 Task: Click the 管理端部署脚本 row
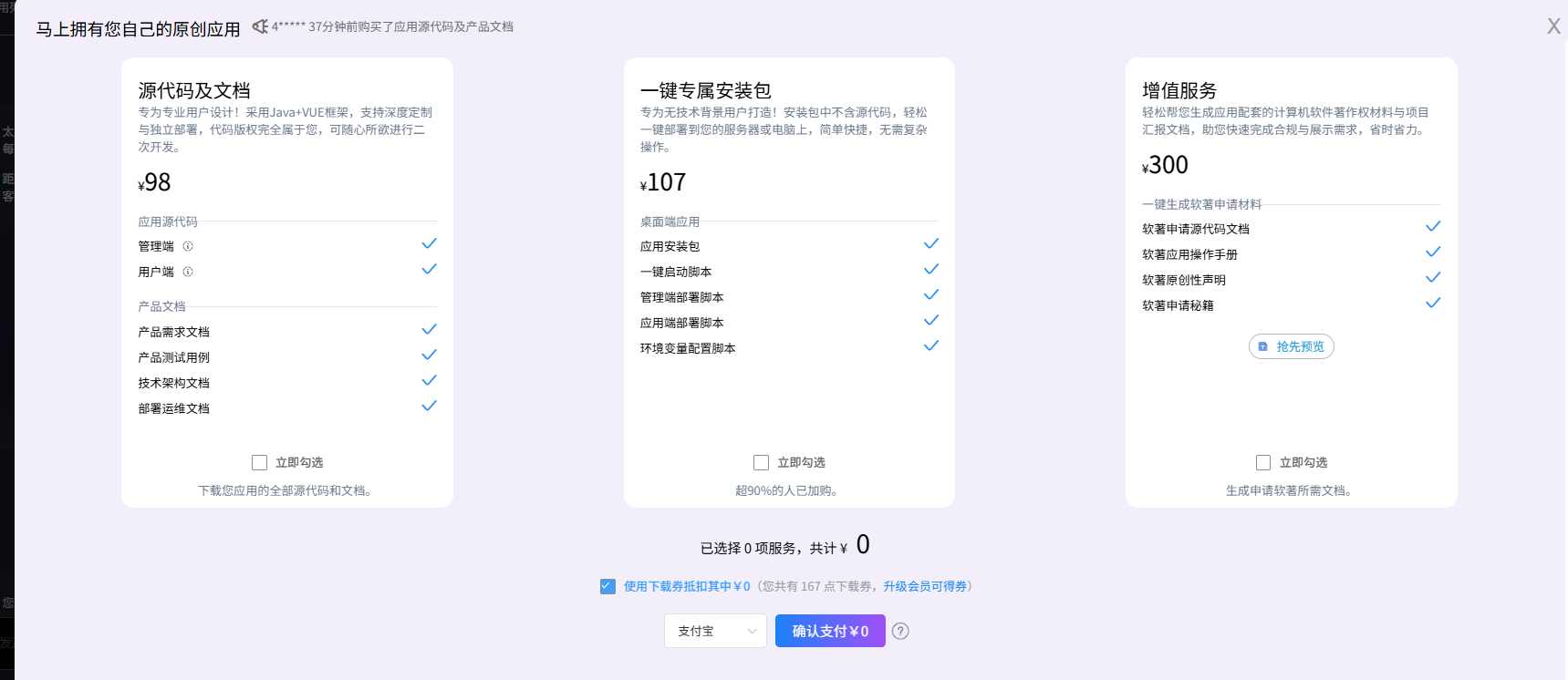[x=789, y=297]
